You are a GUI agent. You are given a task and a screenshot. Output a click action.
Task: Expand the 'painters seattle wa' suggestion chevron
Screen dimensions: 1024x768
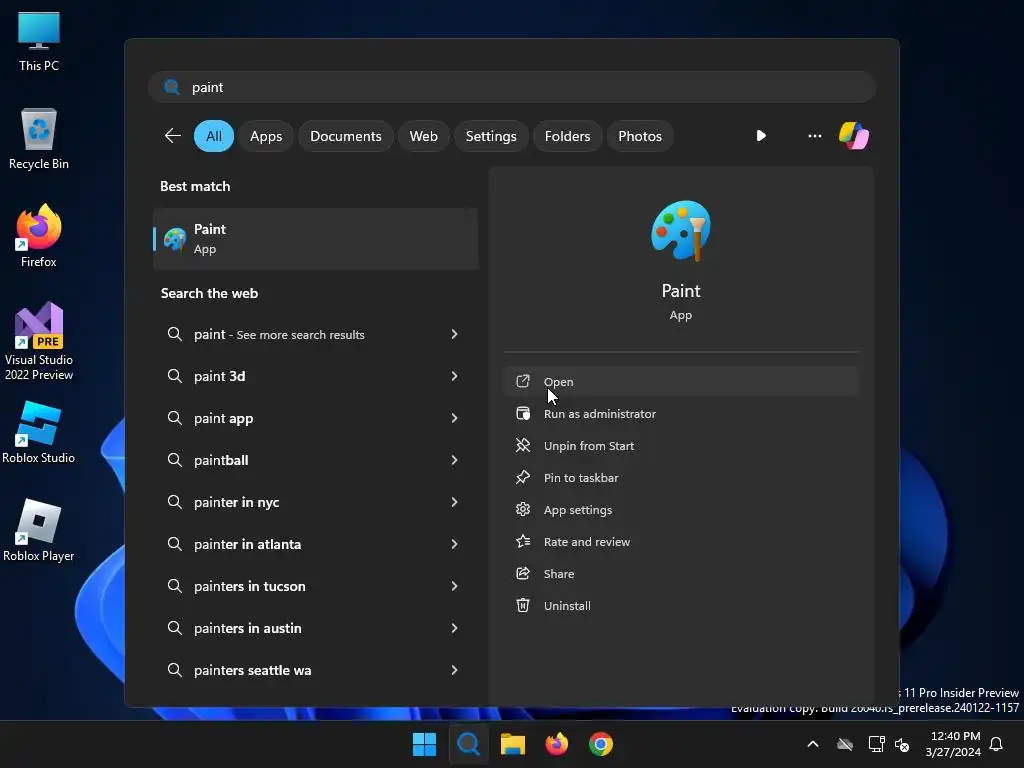click(x=455, y=670)
